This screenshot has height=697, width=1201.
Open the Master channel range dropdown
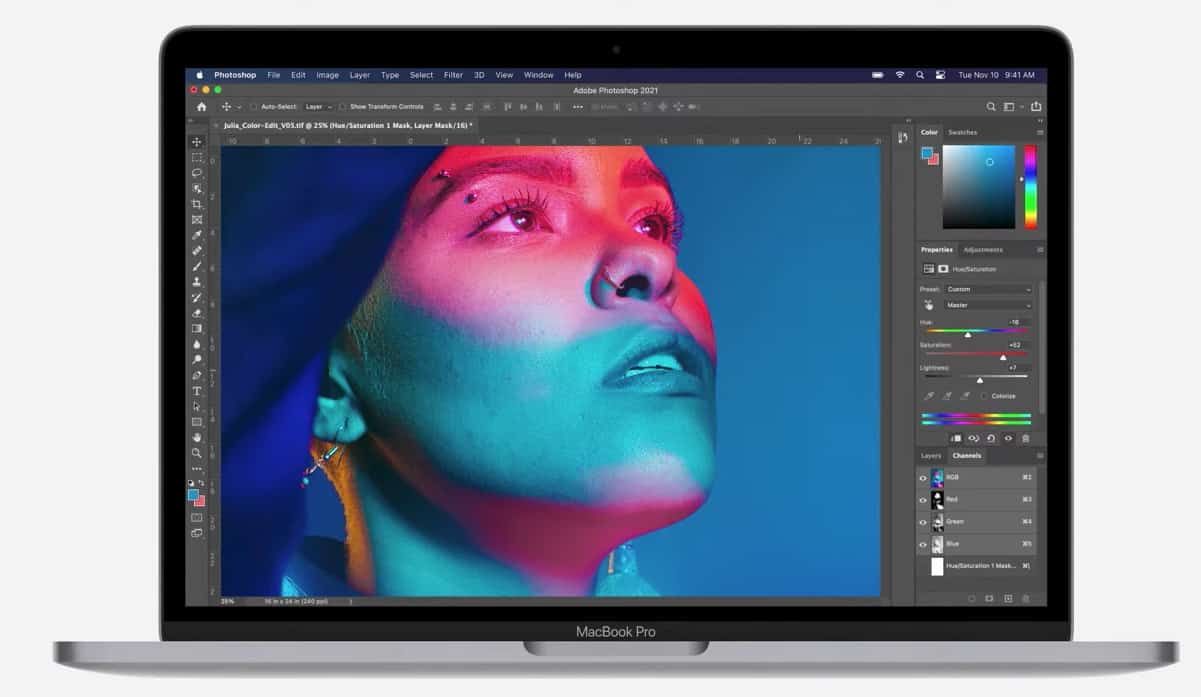tap(988, 305)
